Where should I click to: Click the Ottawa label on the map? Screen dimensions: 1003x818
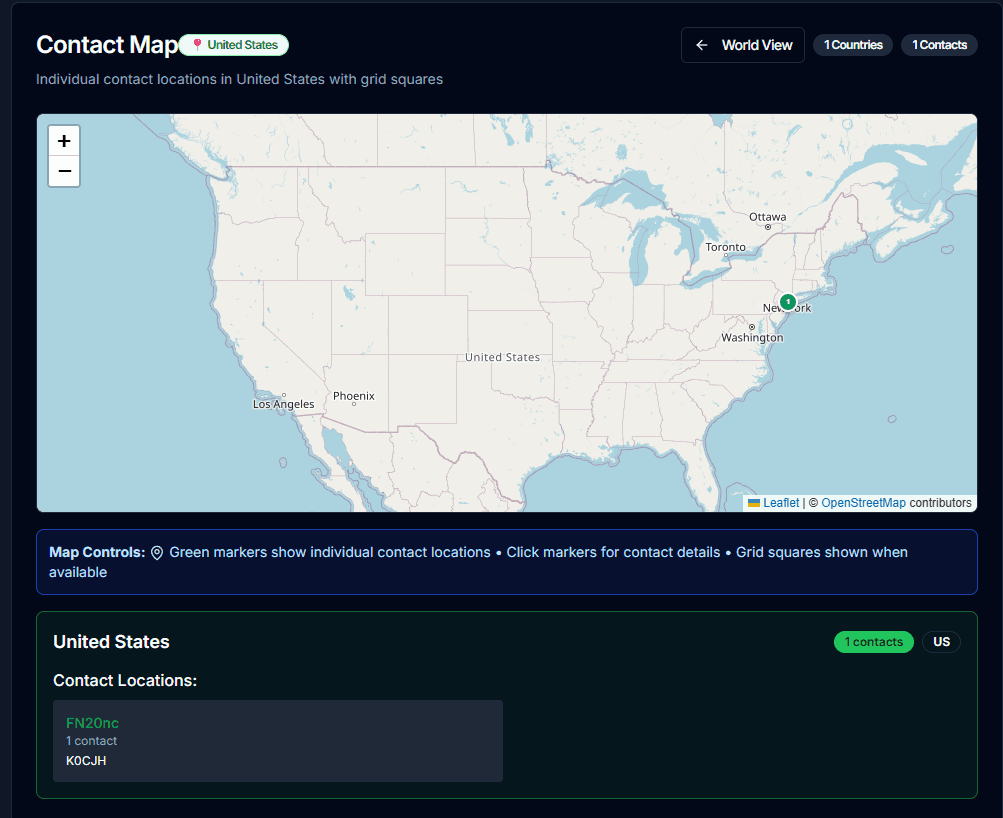tap(768, 217)
